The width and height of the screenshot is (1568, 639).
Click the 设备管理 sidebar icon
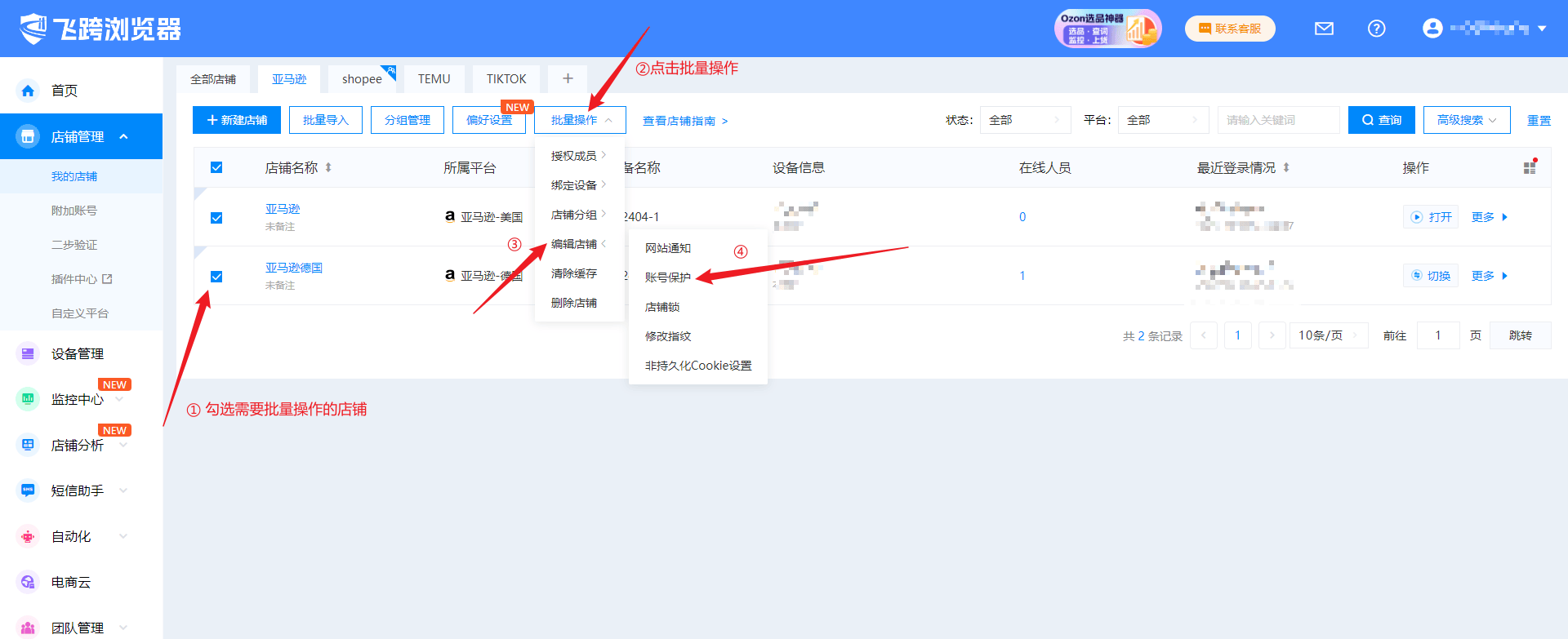28,353
